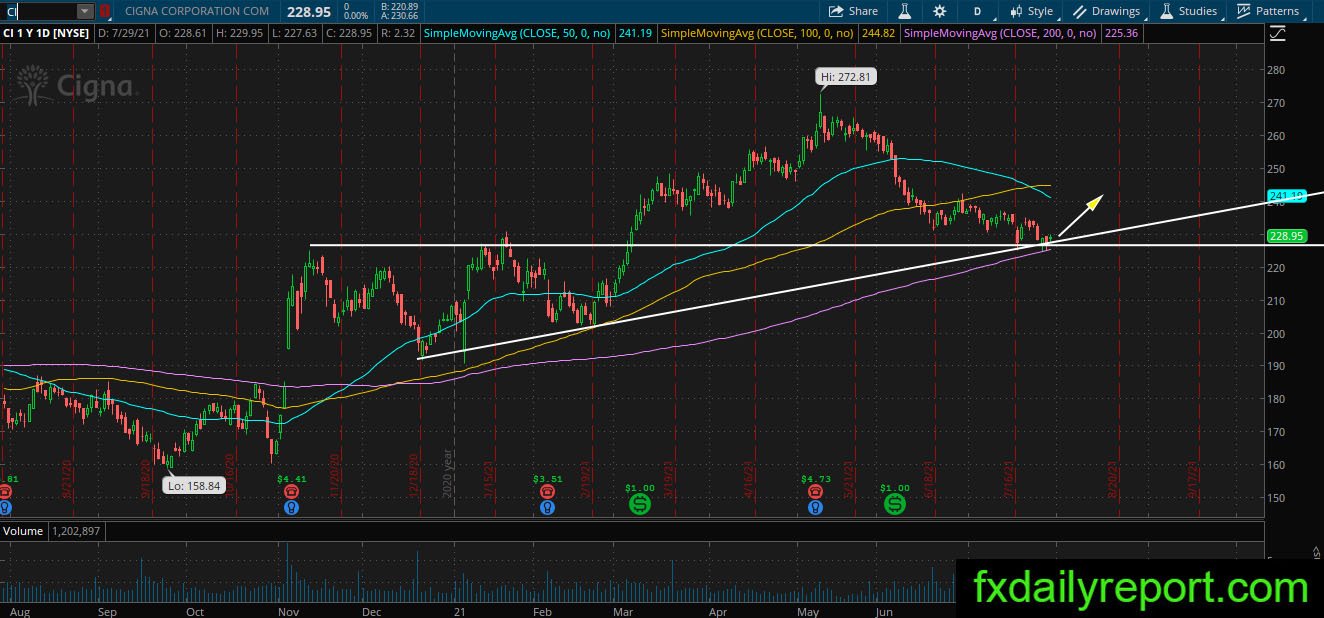Click the CIGNA CORPORATION COM name
Image resolution: width=1324 pixels, height=618 pixels.
tap(198, 11)
